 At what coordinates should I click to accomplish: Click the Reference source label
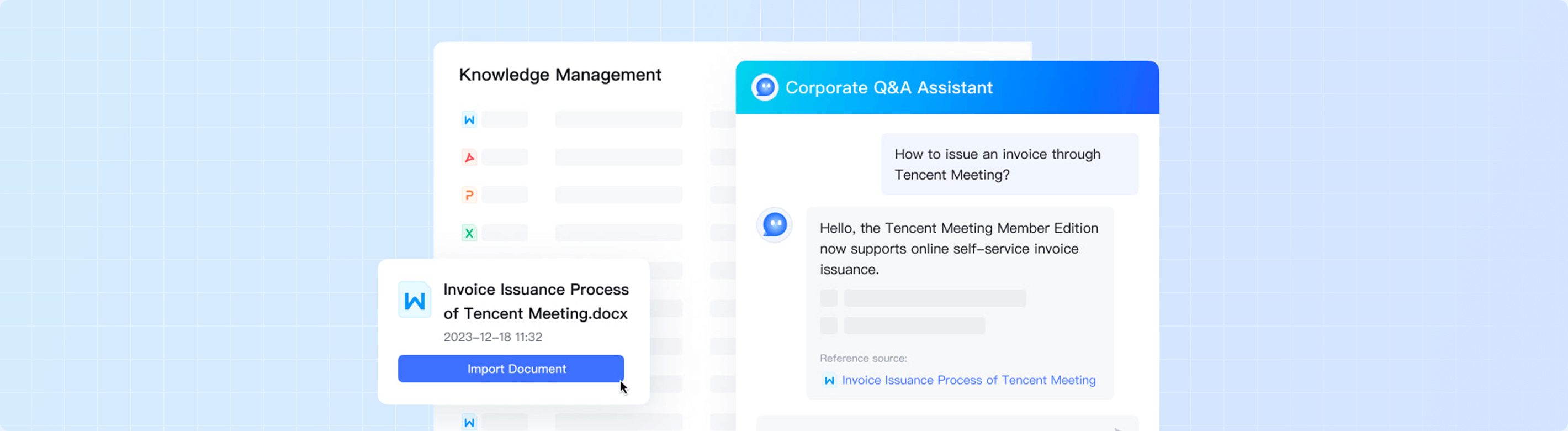point(863,359)
